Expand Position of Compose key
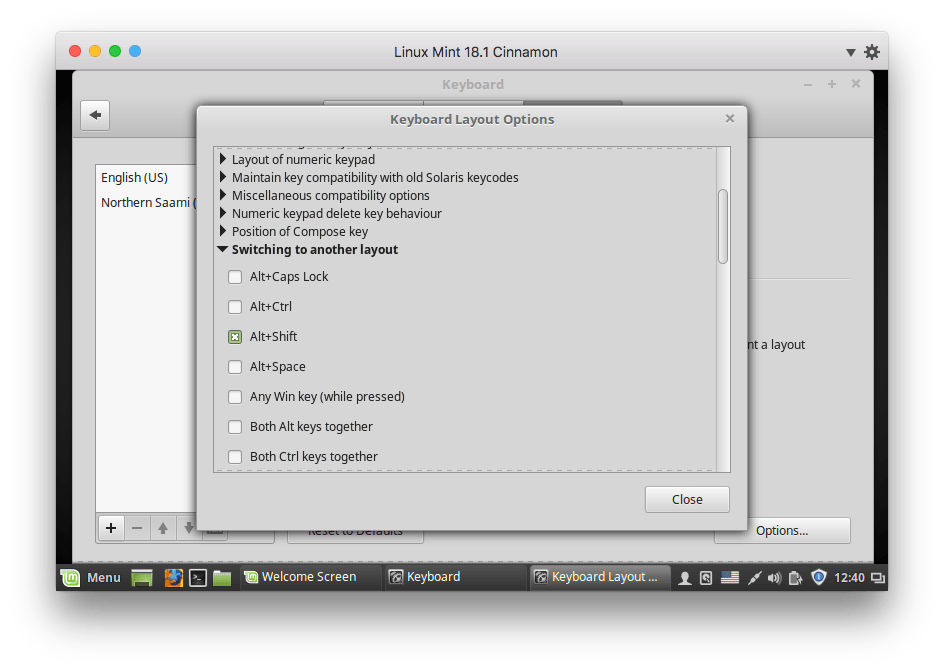This screenshot has height=671, width=944. [223, 231]
